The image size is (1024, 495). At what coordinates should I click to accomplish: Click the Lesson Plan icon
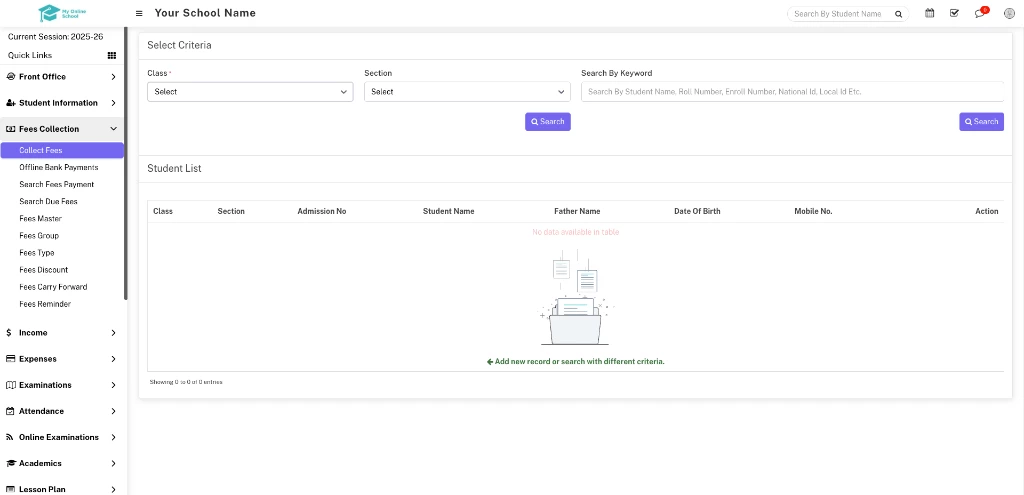(x=10, y=489)
